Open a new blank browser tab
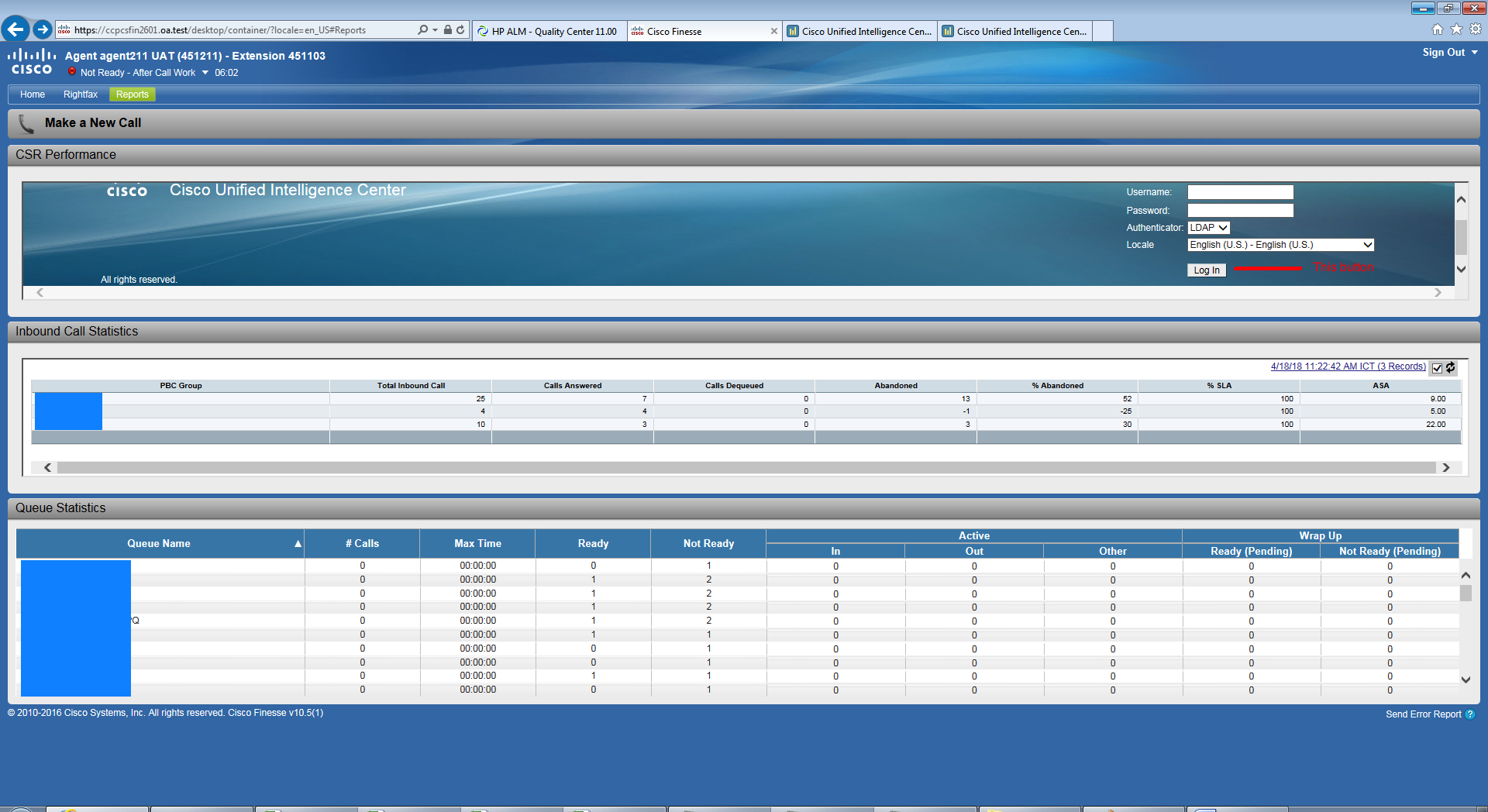Viewport: 1488px width, 812px height. 1103,31
